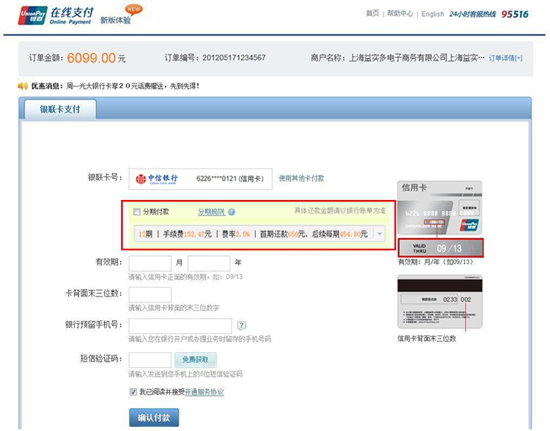Select the 银联卡支付 tab
The height and width of the screenshot is (431, 550).
click(x=60, y=109)
